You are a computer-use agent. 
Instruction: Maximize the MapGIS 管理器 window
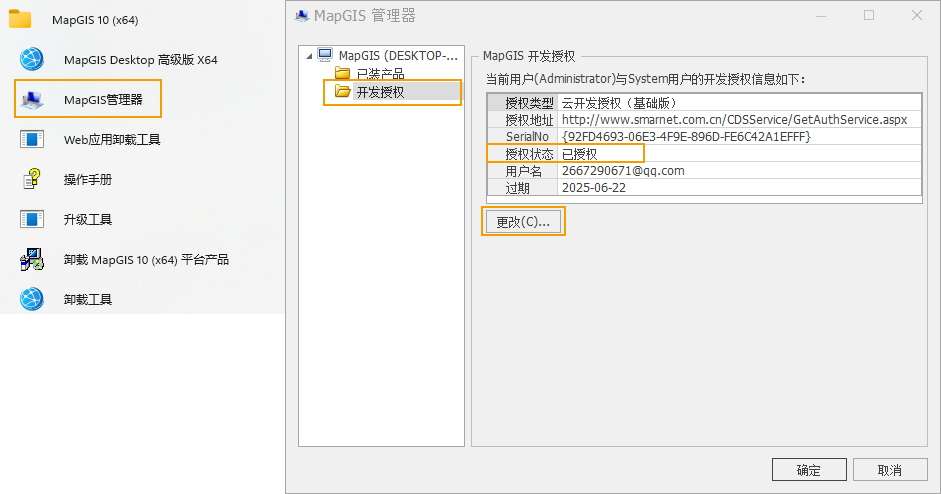(869, 16)
